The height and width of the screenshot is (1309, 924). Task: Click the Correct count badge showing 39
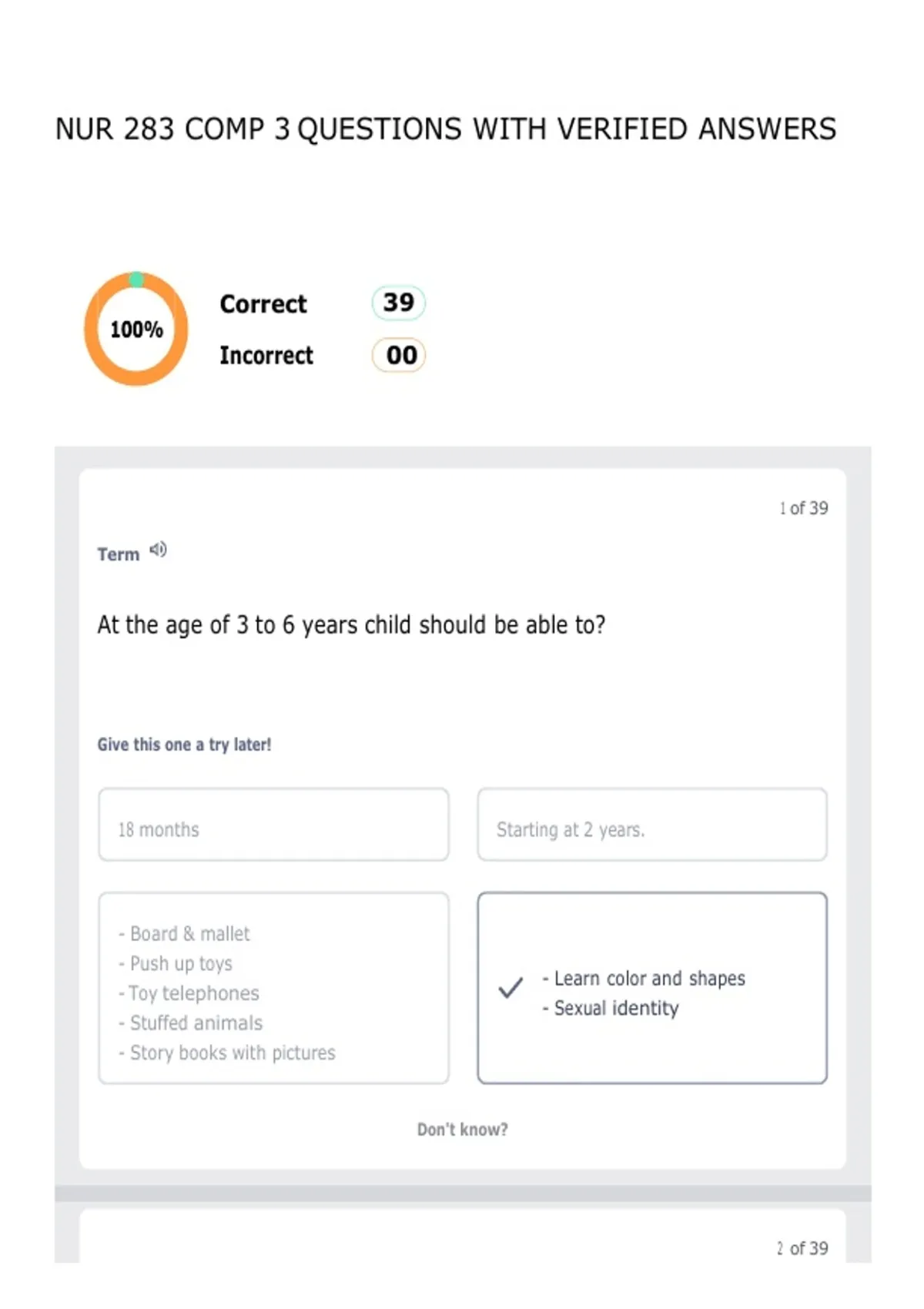click(x=399, y=303)
